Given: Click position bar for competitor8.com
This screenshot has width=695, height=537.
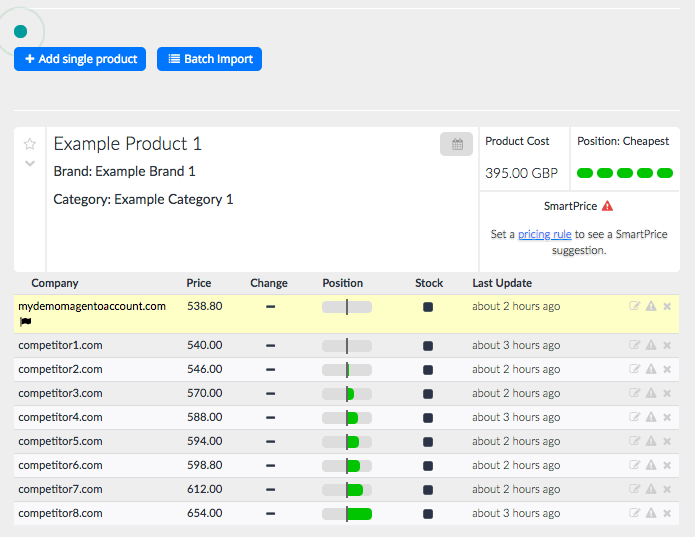Looking at the screenshot, I should point(347,514).
